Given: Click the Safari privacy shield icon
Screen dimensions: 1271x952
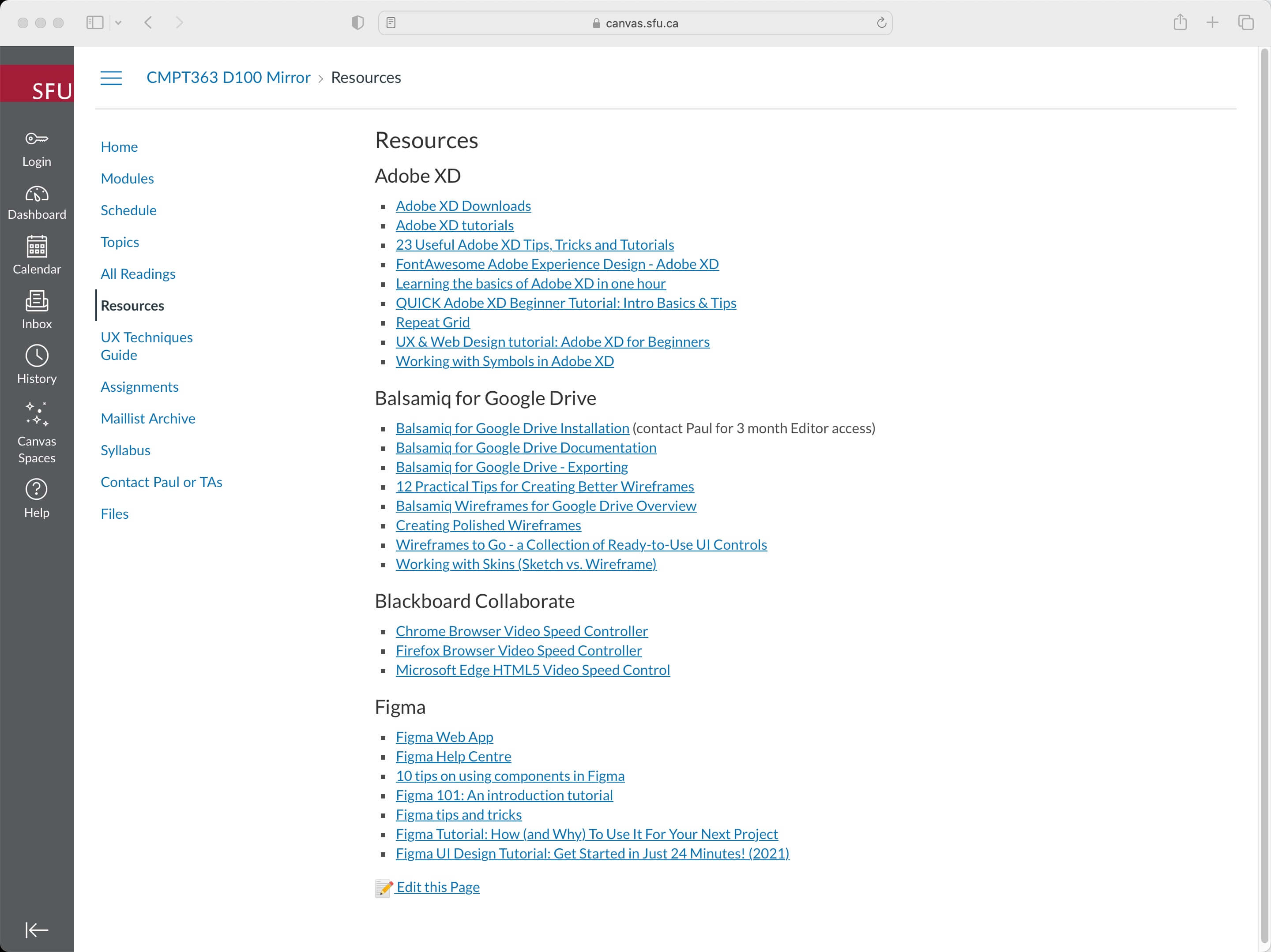Looking at the screenshot, I should pos(357,22).
